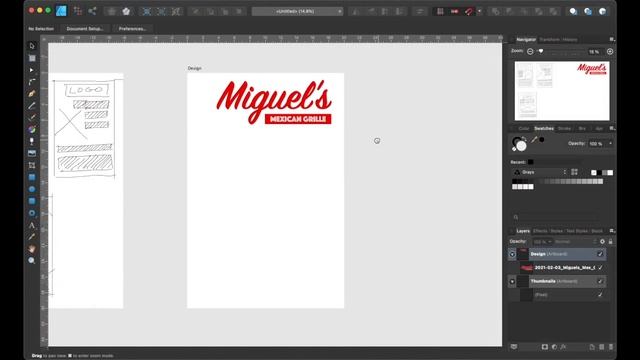
Task: Switch to the Stroke tab
Action: click(564, 129)
